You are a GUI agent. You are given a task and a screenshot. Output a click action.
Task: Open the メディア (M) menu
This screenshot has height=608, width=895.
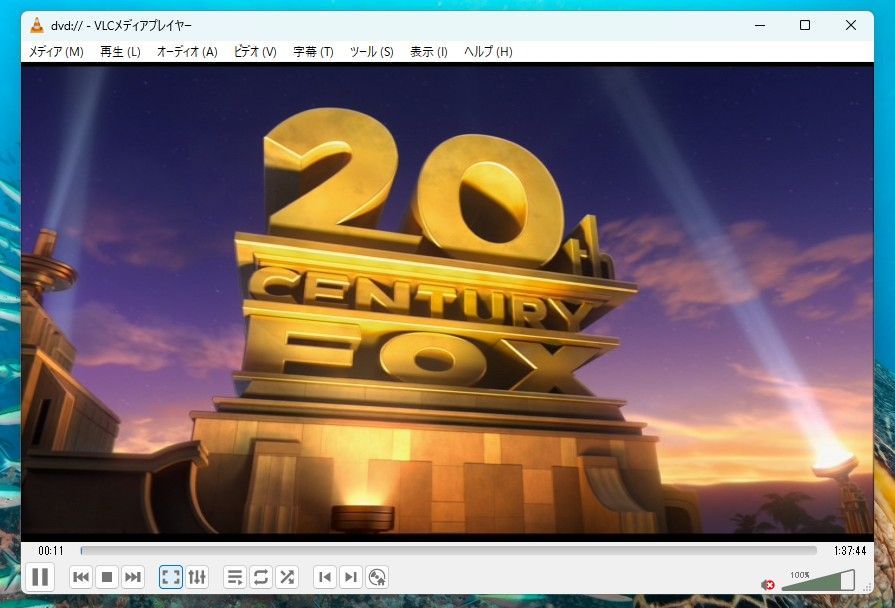pos(56,52)
